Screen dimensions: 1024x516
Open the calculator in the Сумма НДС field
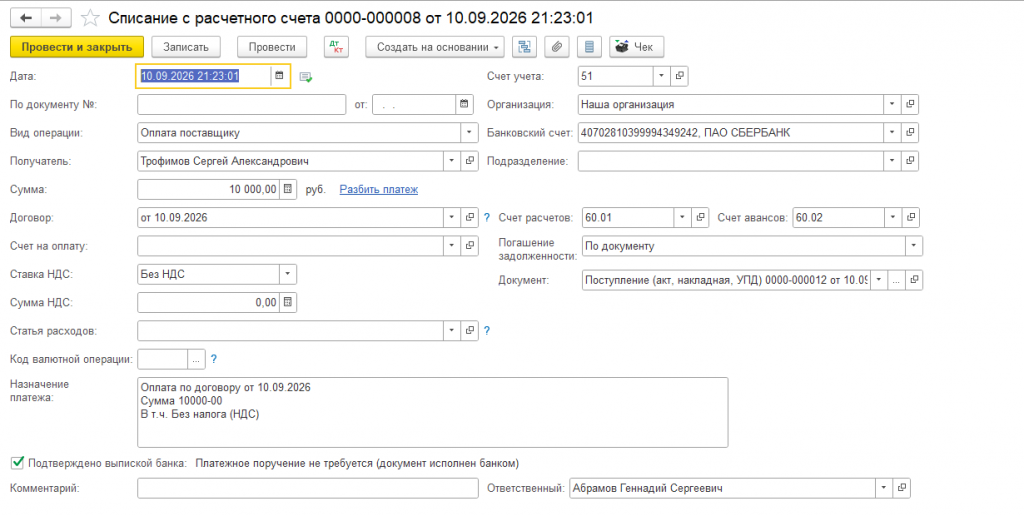[x=288, y=302]
